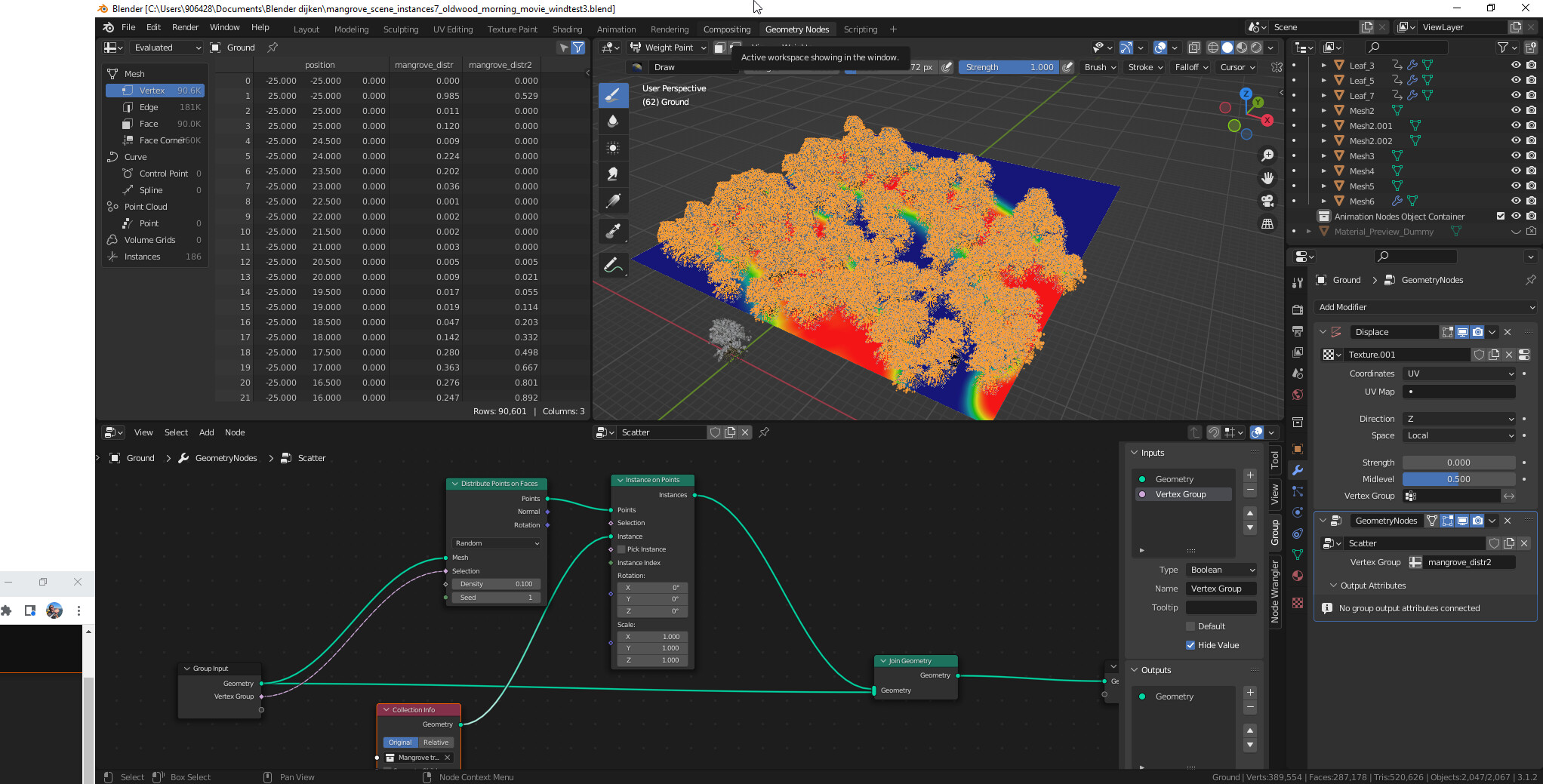Uncheck the Hide Value checkbox
The width and height of the screenshot is (1543, 784).
pyautogui.click(x=1191, y=644)
